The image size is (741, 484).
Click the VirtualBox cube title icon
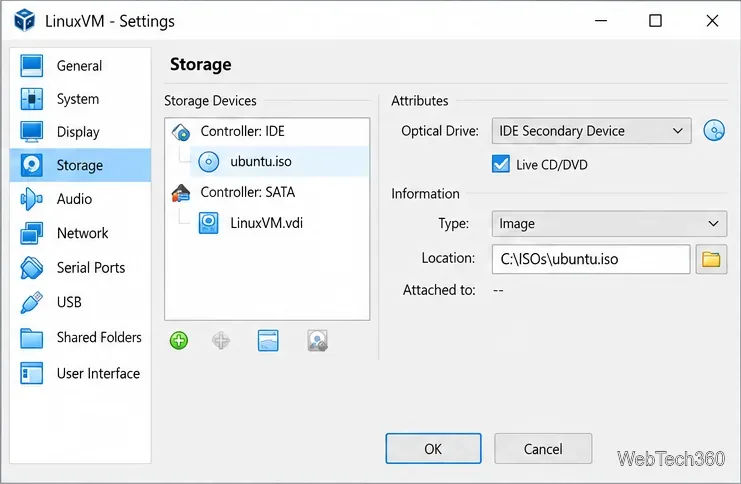point(25,20)
